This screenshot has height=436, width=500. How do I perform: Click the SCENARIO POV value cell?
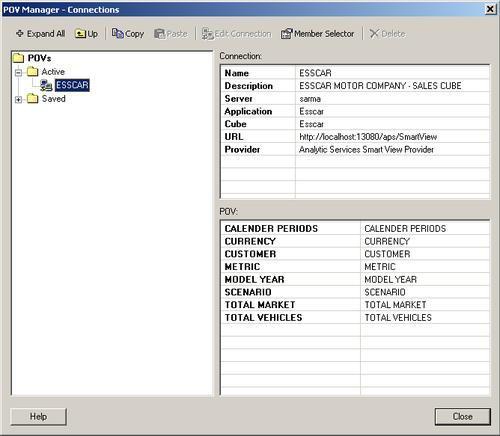coord(425,292)
